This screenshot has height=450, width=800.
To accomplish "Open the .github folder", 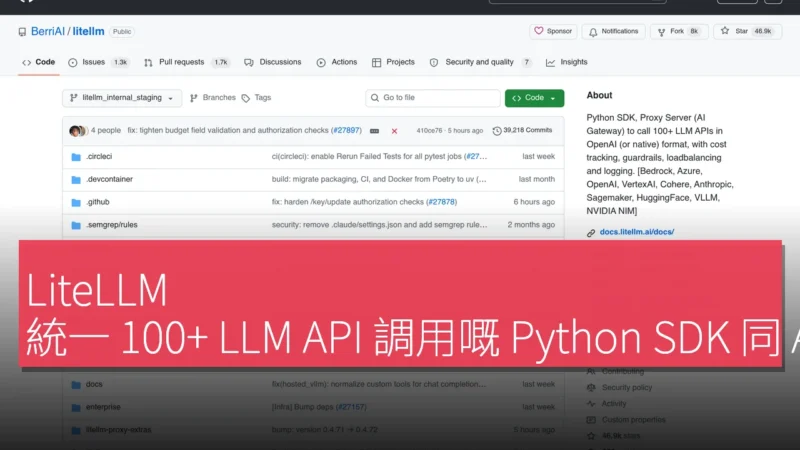I will [97, 202].
